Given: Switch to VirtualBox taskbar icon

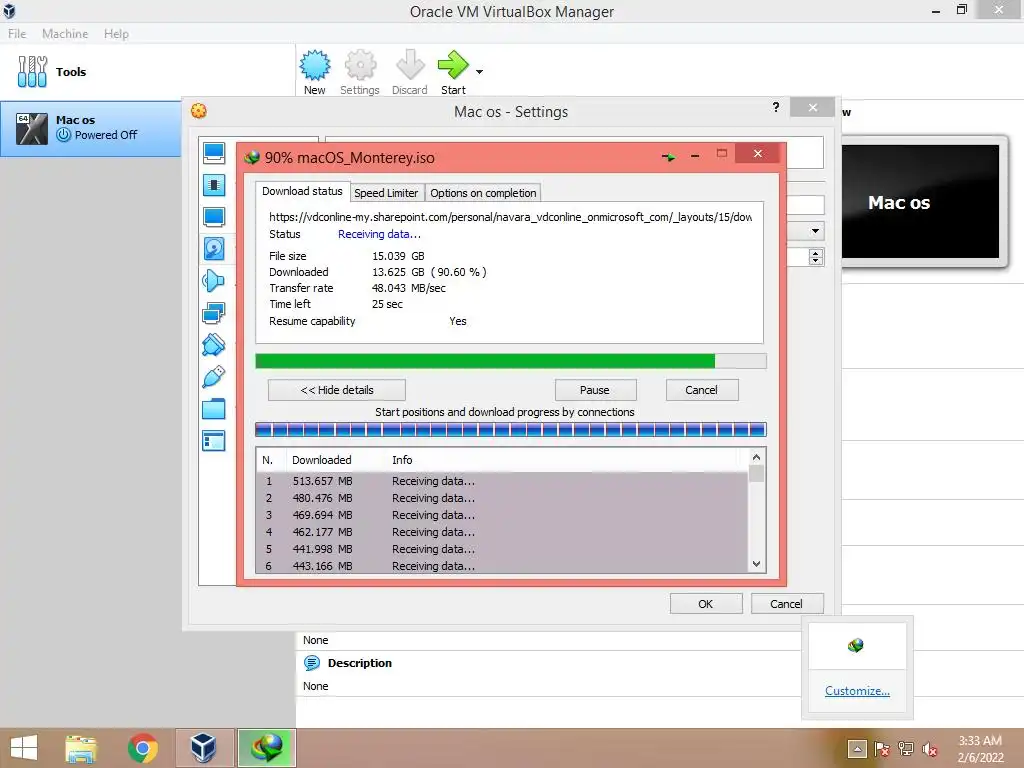Looking at the screenshot, I should [204, 748].
